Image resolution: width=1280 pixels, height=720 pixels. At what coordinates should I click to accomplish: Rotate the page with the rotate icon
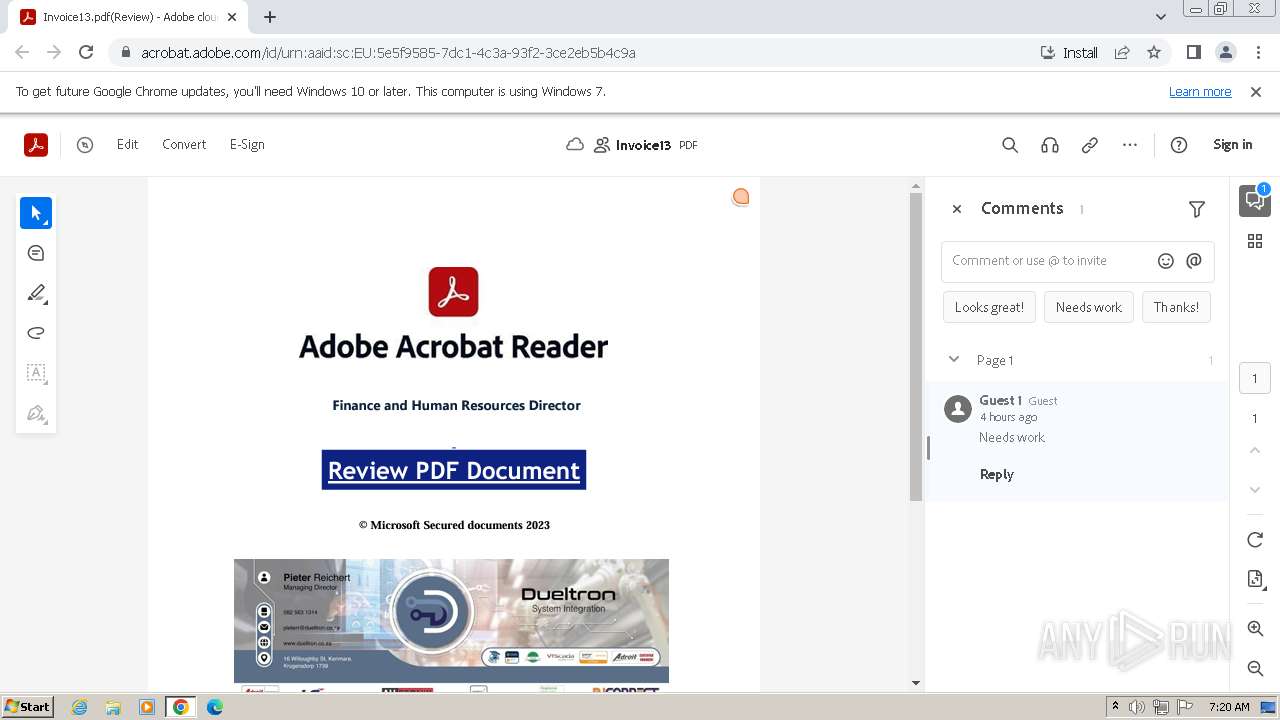click(1255, 540)
